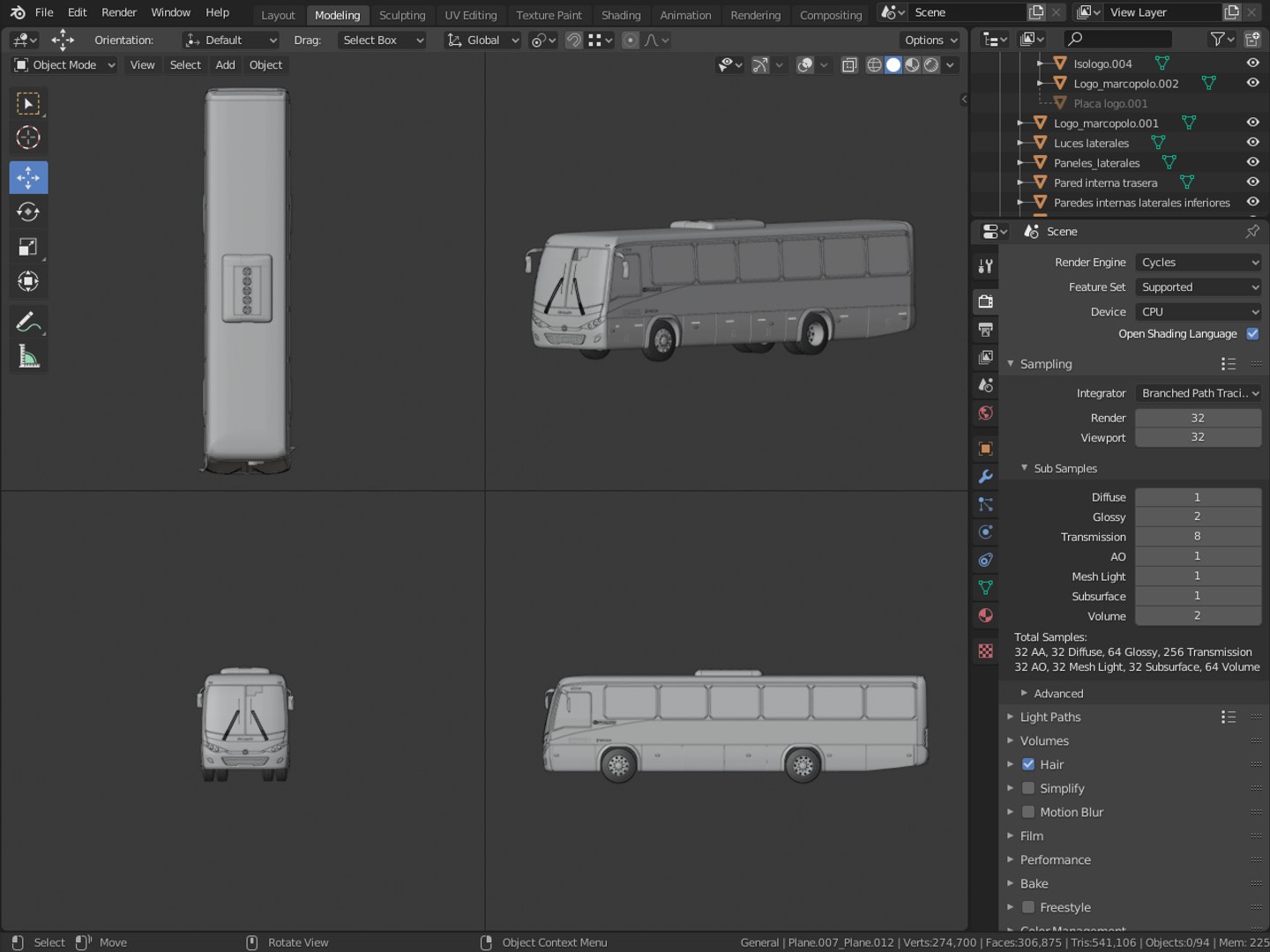Screen dimensions: 1270x952
Task: Enable the Motion Blur checkbox
Action: pos(1028,812)
